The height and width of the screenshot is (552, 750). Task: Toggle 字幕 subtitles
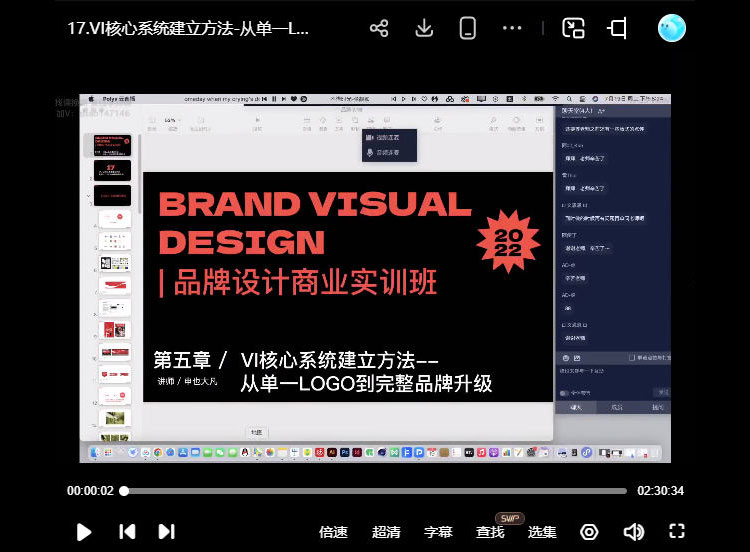tap(438, 532)
